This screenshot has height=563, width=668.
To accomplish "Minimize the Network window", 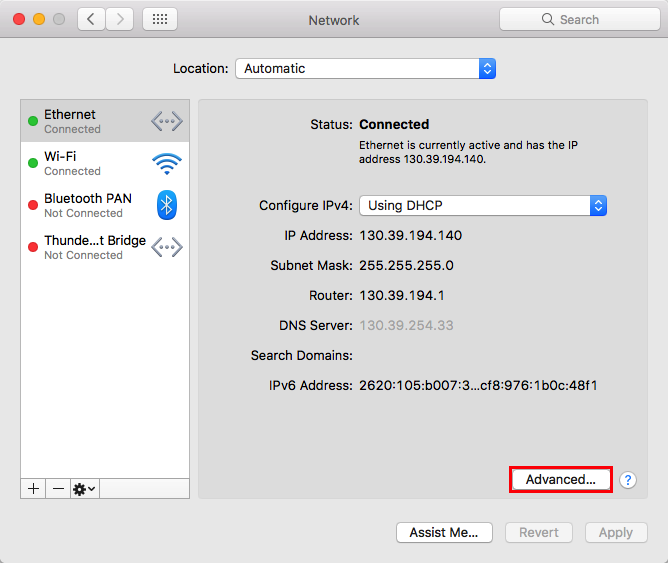I will click(x=39, y=19).
